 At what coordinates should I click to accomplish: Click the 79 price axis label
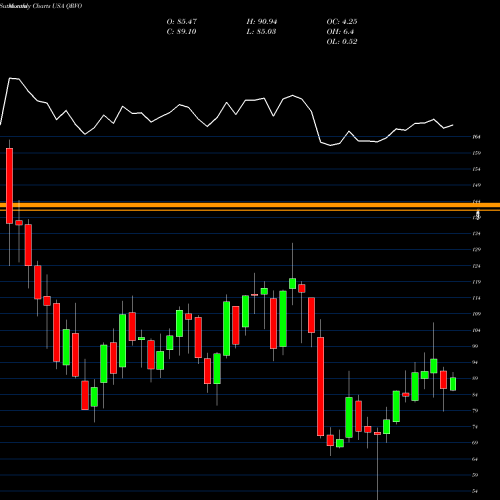475,410
